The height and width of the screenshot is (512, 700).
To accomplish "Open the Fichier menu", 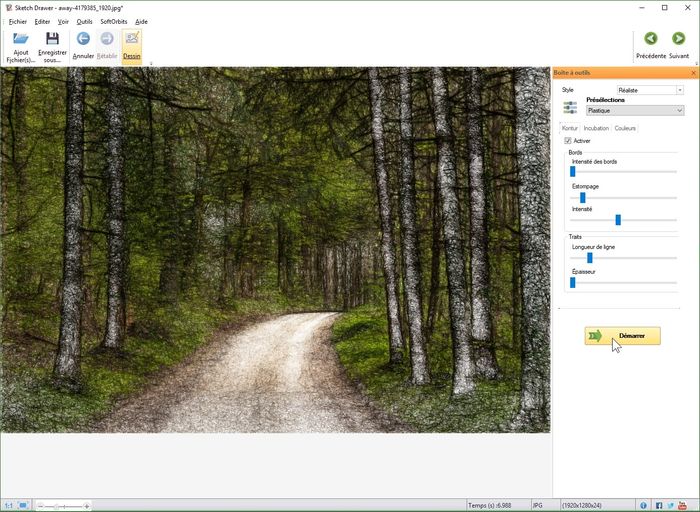I will point(17,21).
